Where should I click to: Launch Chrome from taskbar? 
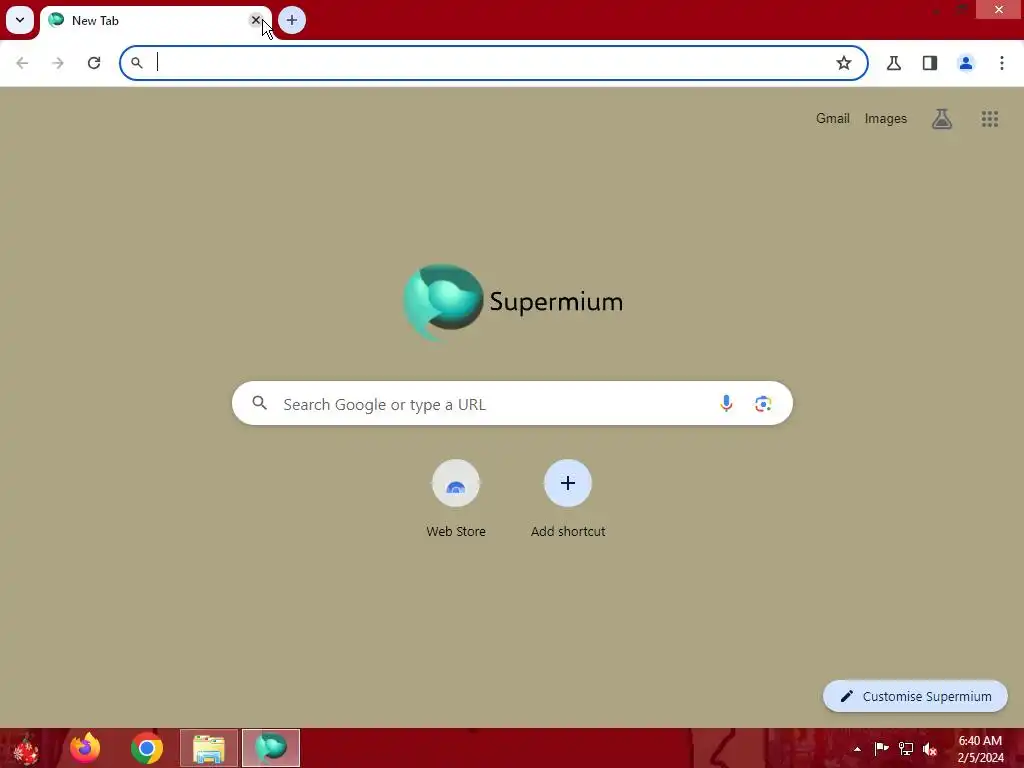pos(147,748)
